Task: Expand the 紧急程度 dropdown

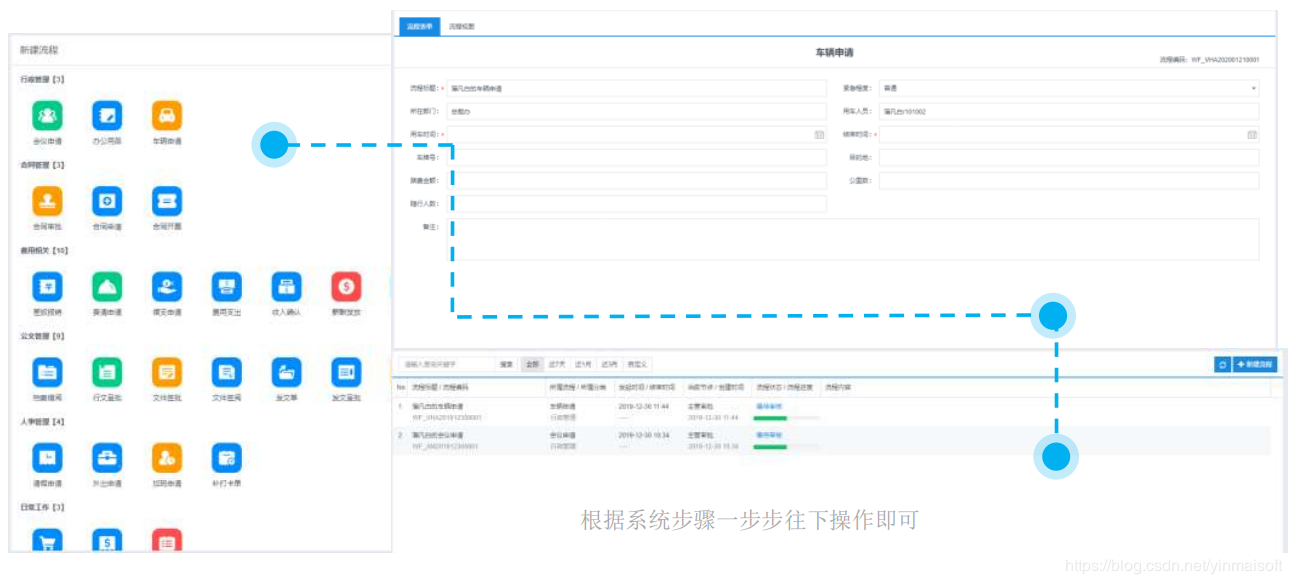Action: (1067, 88)
